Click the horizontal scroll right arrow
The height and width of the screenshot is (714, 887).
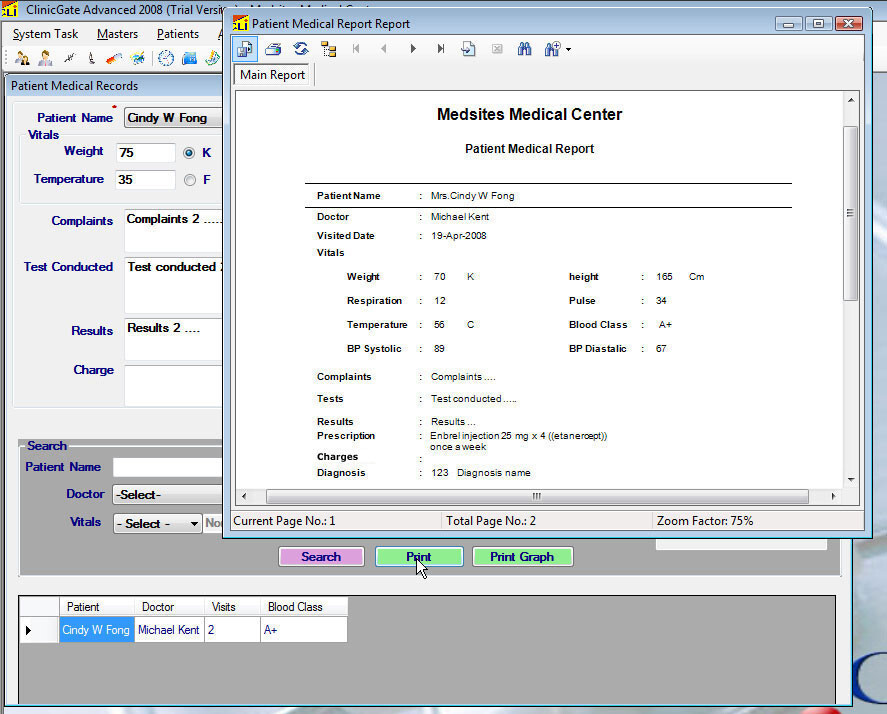click(x=833, y=496)
